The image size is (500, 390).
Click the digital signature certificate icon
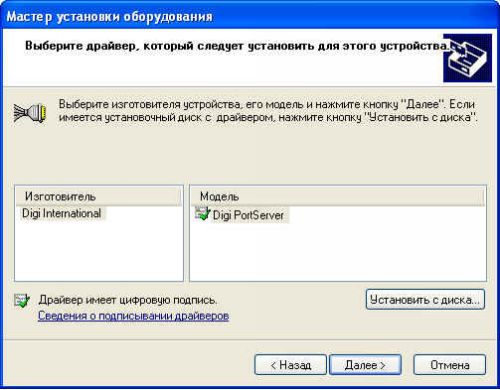tap(22, 301)
